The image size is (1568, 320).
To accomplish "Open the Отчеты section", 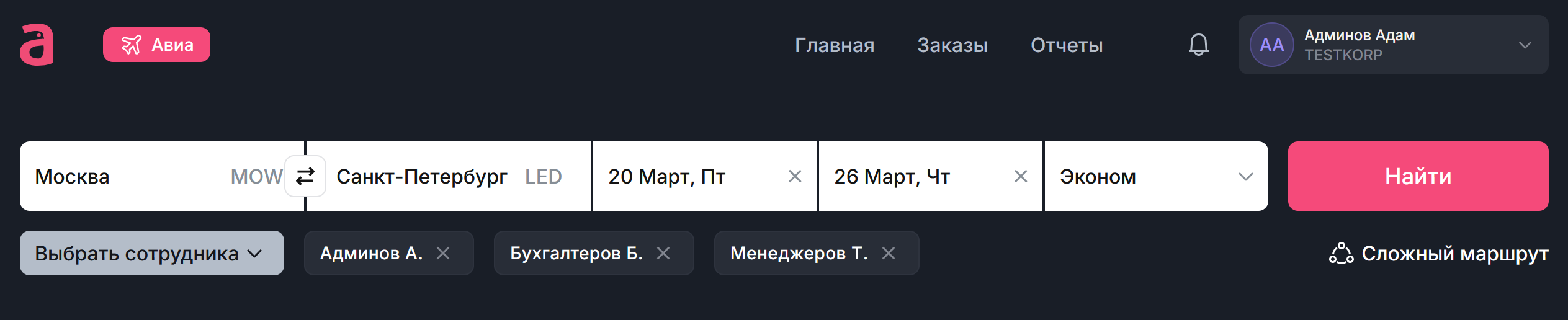I will pos(1067,45).
